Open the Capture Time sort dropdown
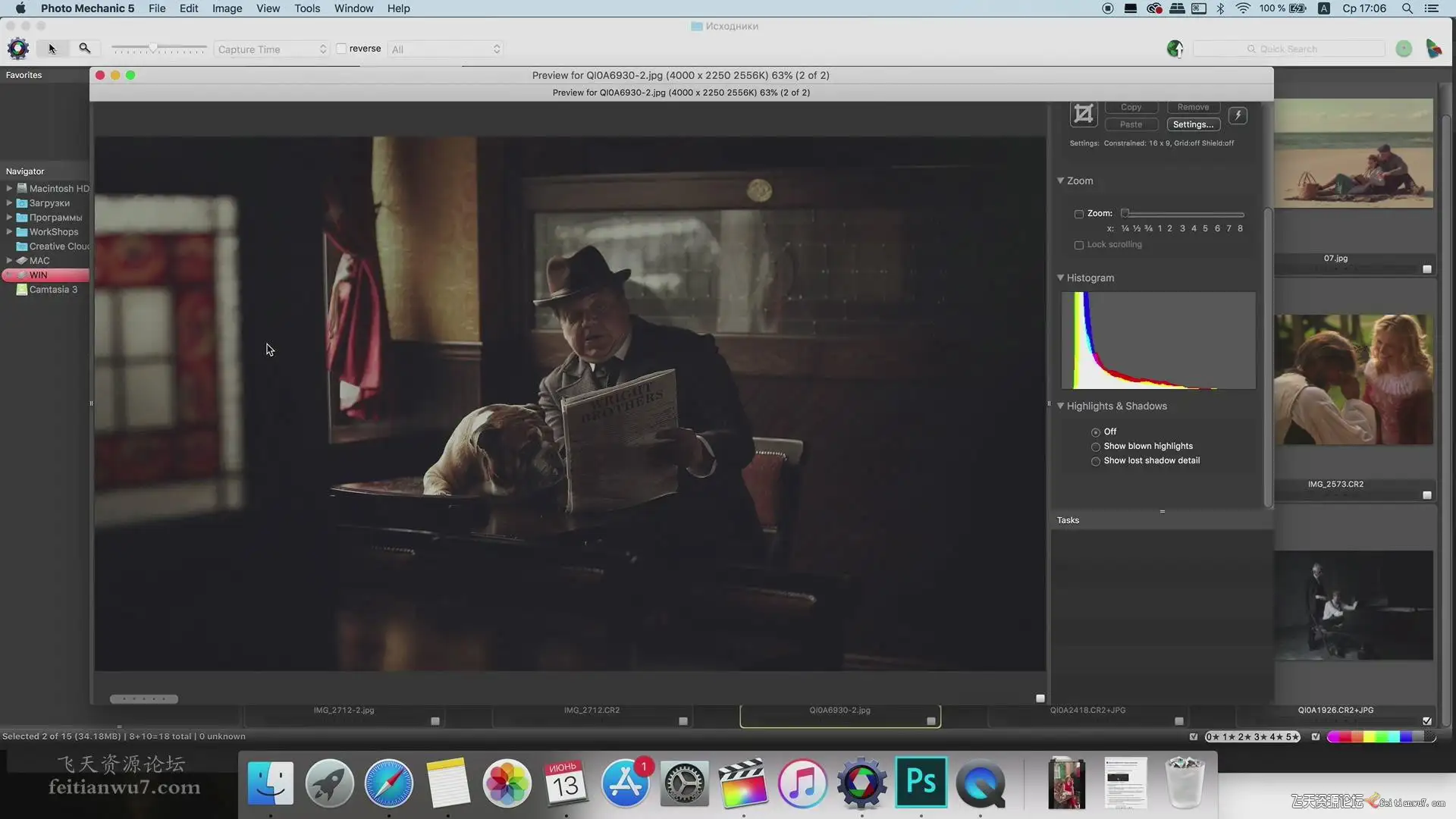Screen dimensions: 1456x819 pyautogui.click(x=271, y=49)
